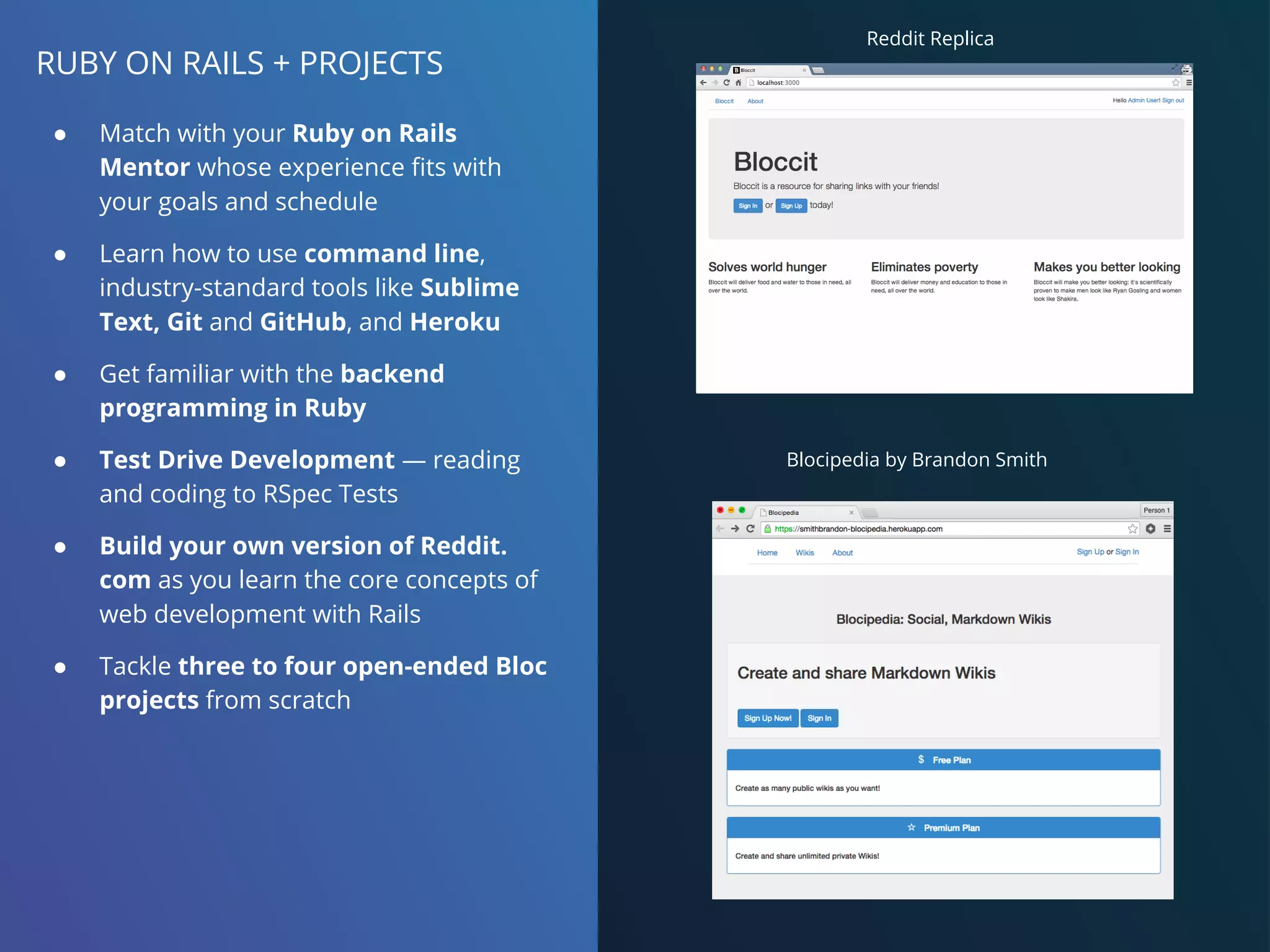Click Premium Plan panel header
The width and height of the screenshot is (1270, 952).
(x=943, y=828)
